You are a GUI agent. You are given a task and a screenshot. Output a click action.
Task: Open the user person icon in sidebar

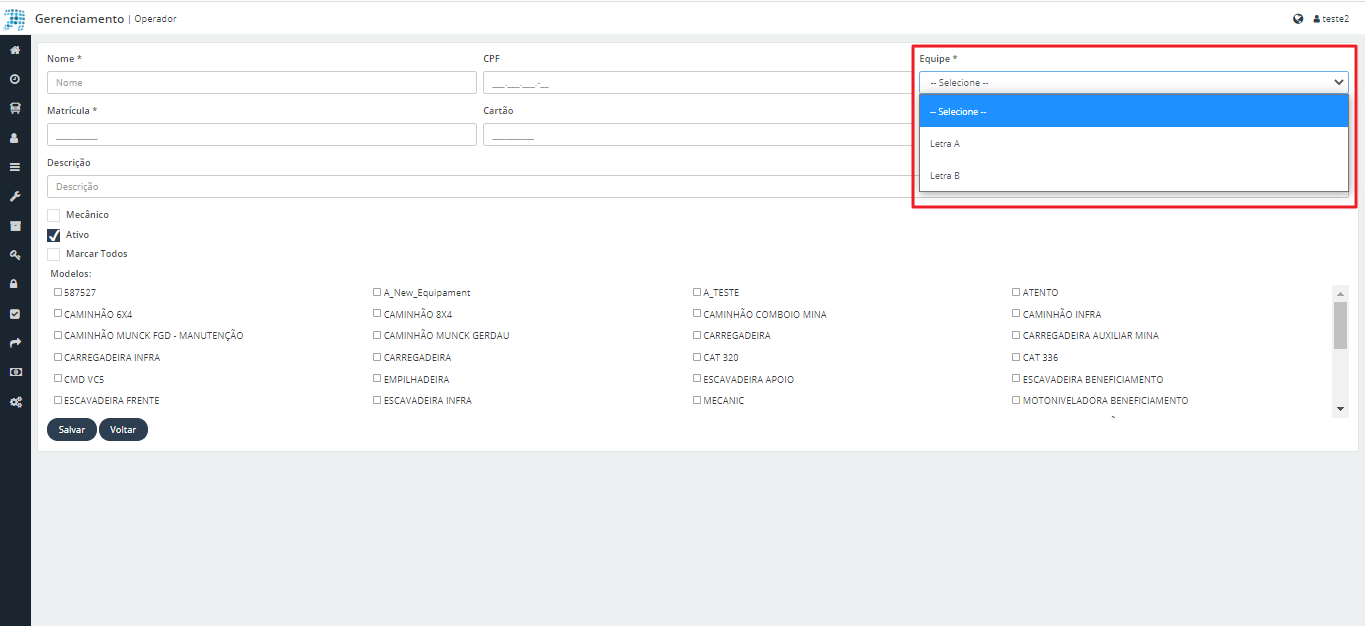[15, 138]
